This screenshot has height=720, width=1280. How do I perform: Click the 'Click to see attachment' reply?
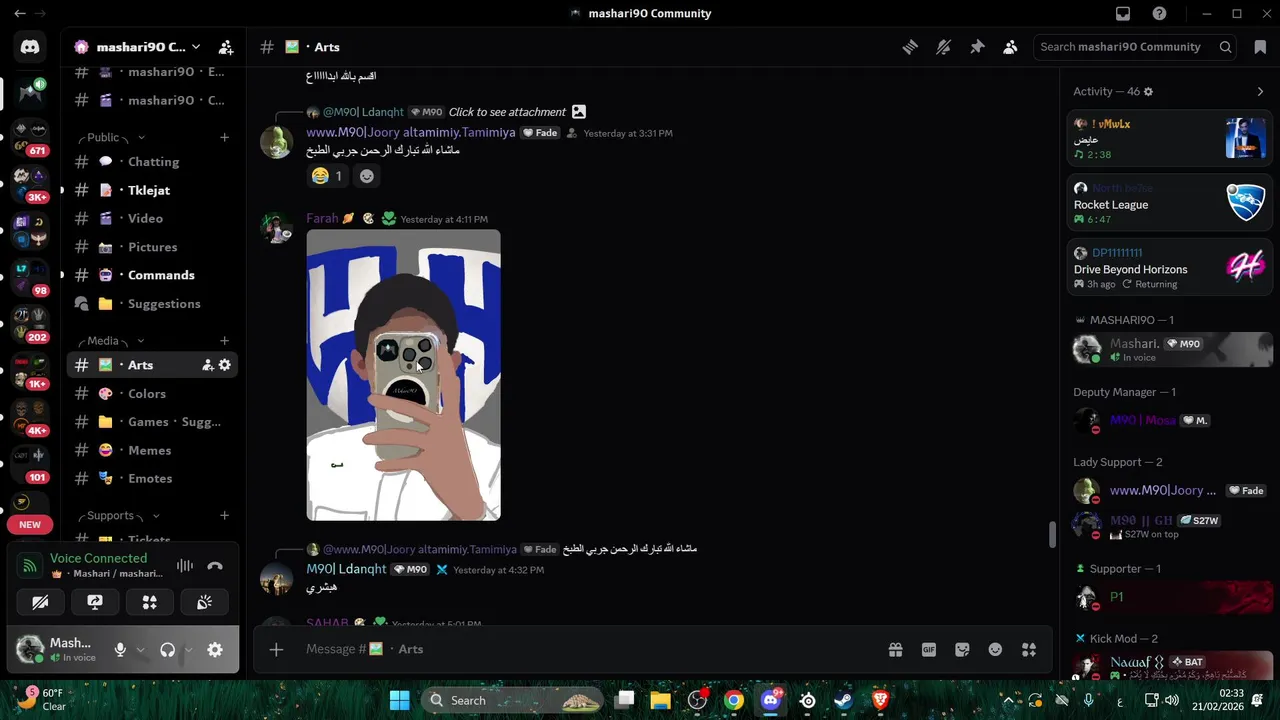pos(507,112)
